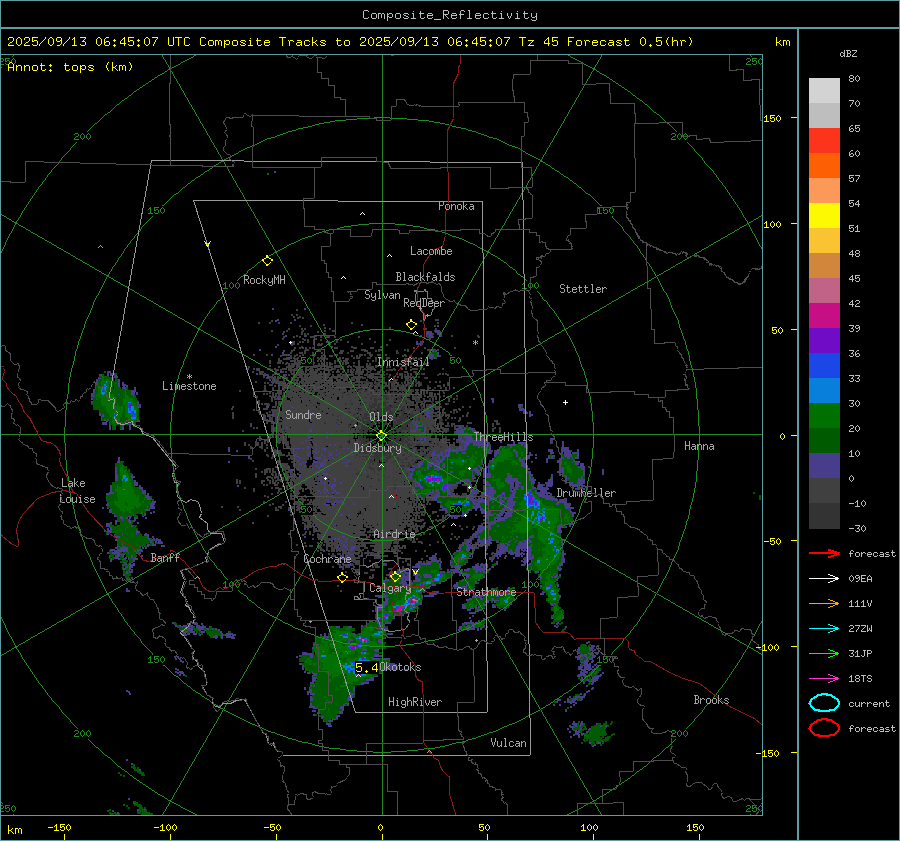Select the yellow diamond marker above Calgary
900x841 pixels.
[x=395, y=576]
